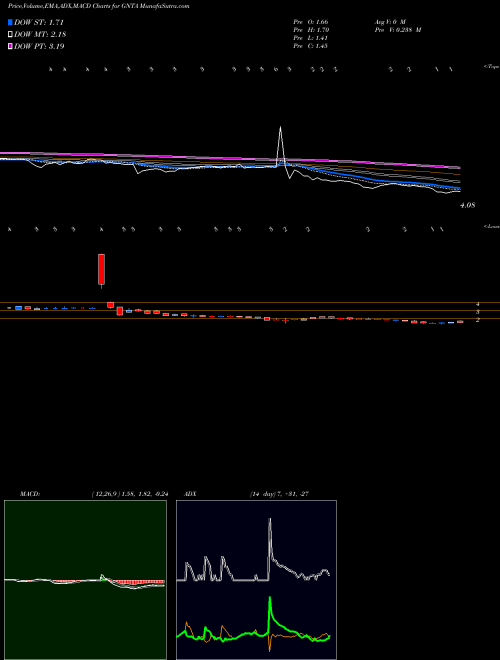Click the axis label 3 on candlestick chart

478,312
